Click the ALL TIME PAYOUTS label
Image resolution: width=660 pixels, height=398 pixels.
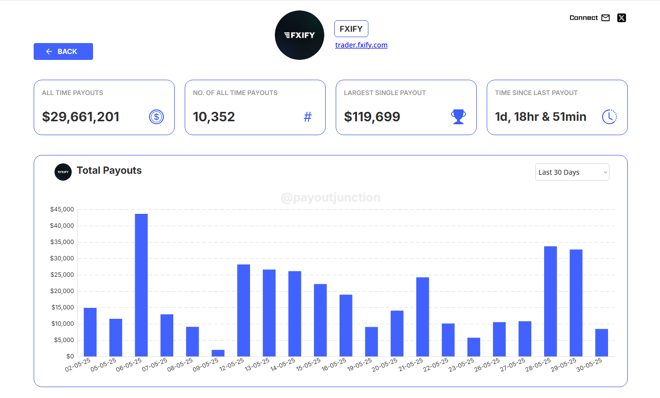point(72,93)
